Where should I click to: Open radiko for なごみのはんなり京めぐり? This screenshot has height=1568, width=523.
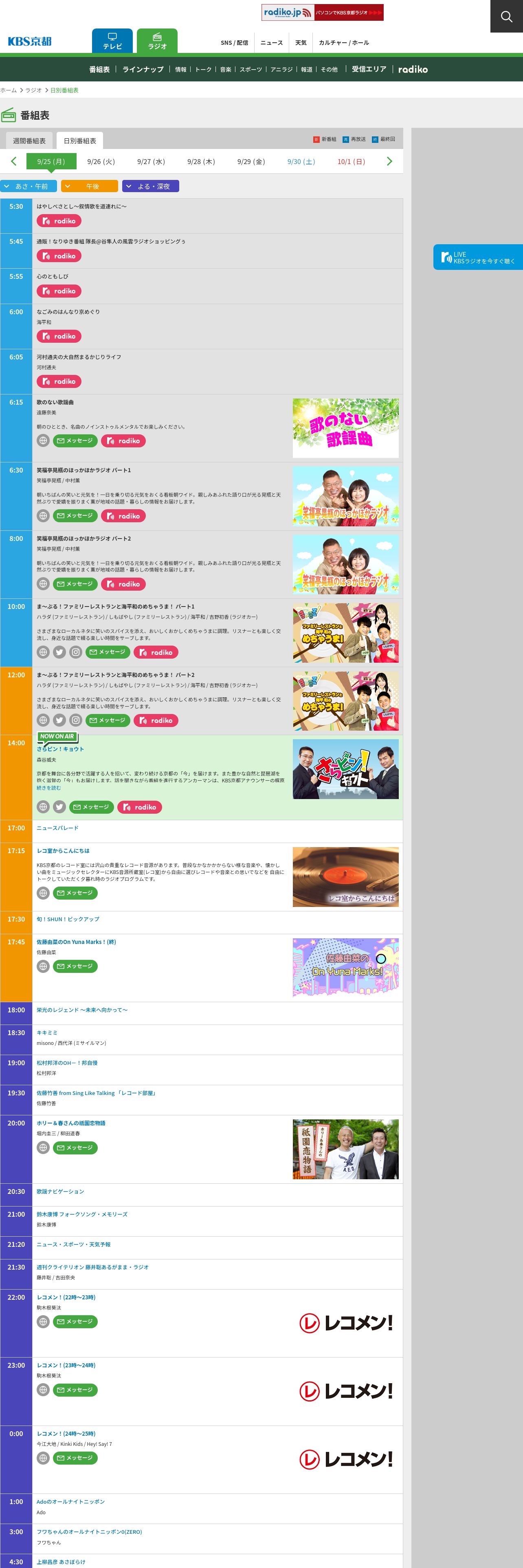59,336
